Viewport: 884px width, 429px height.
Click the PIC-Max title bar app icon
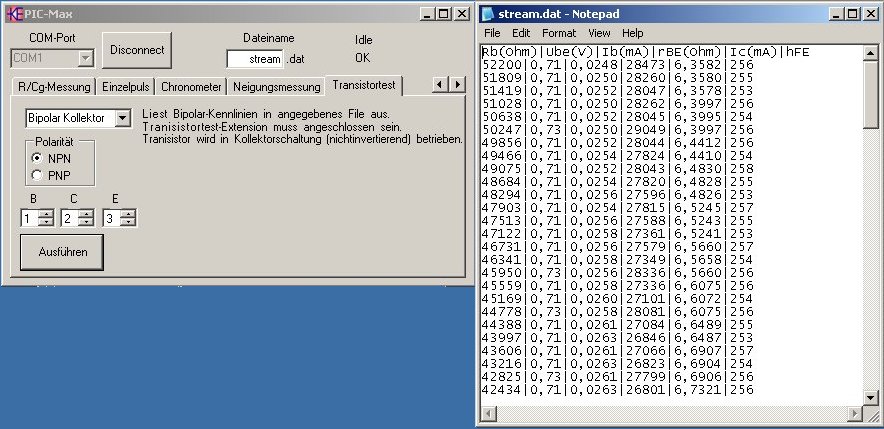[11, 13]
